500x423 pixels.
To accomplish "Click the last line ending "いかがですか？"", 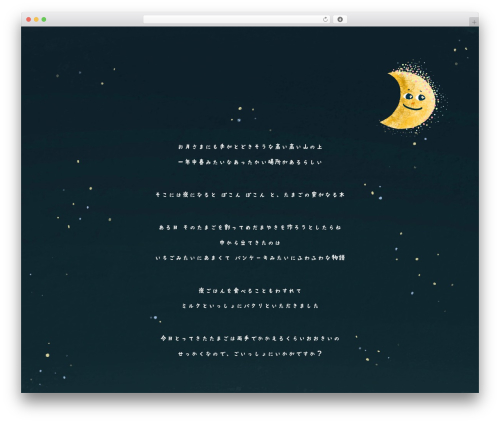I will pyautogui.click(x=250, y=354).
